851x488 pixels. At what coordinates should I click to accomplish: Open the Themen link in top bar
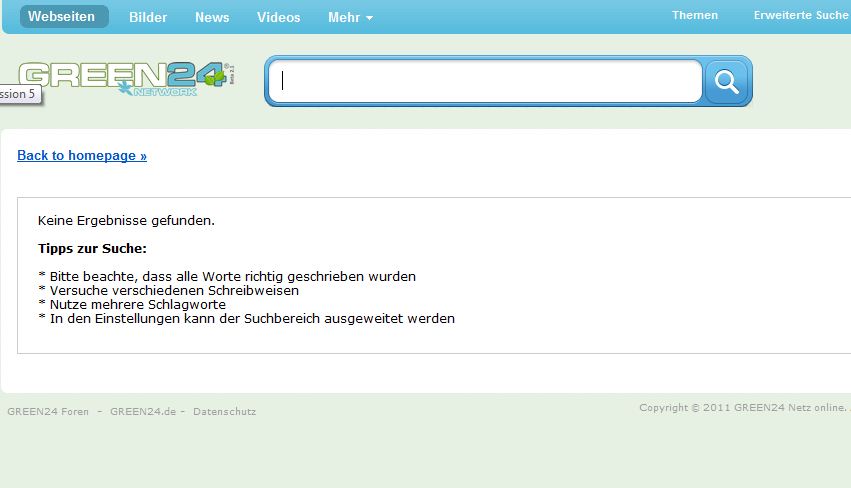(x=694, y=15)
